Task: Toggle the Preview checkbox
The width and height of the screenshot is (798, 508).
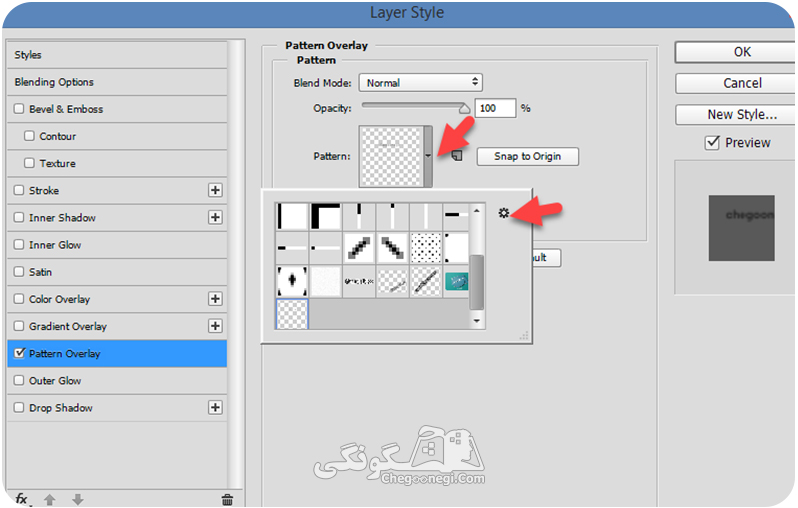Action: coord(712,143)
